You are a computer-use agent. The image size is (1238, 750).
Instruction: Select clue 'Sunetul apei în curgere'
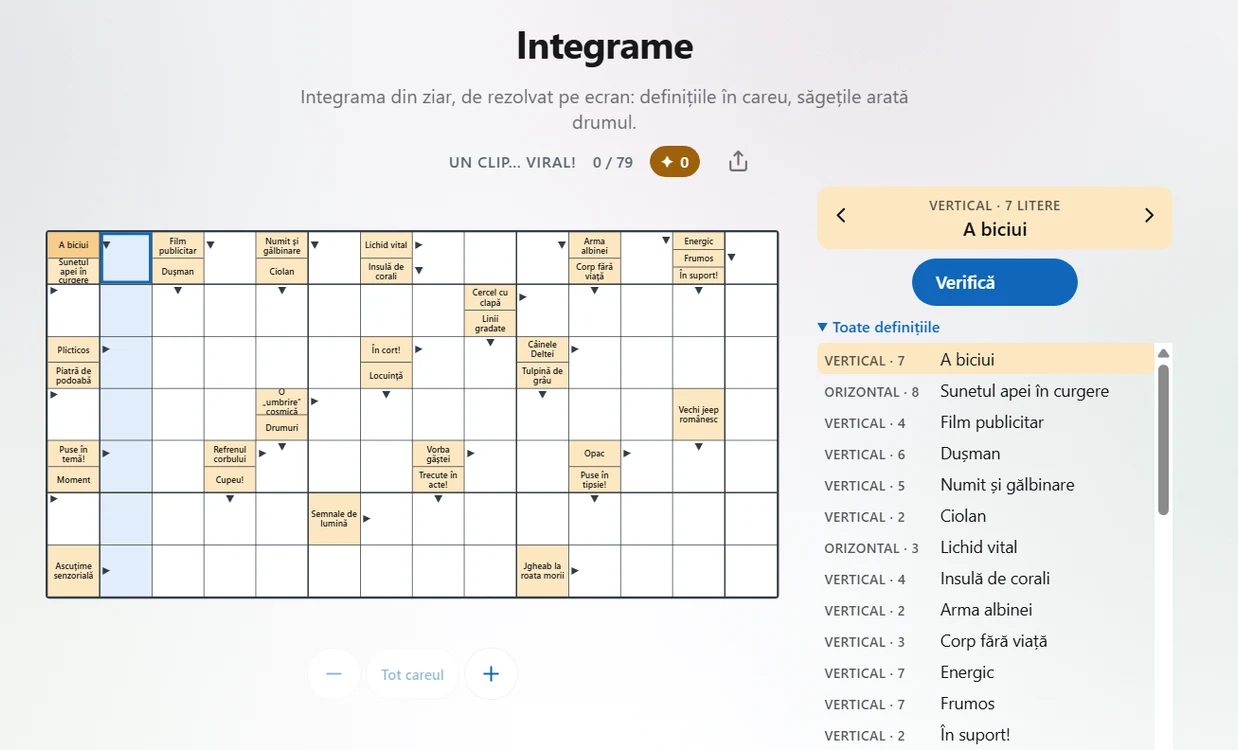pyautogui.click(x=986, y=391)
